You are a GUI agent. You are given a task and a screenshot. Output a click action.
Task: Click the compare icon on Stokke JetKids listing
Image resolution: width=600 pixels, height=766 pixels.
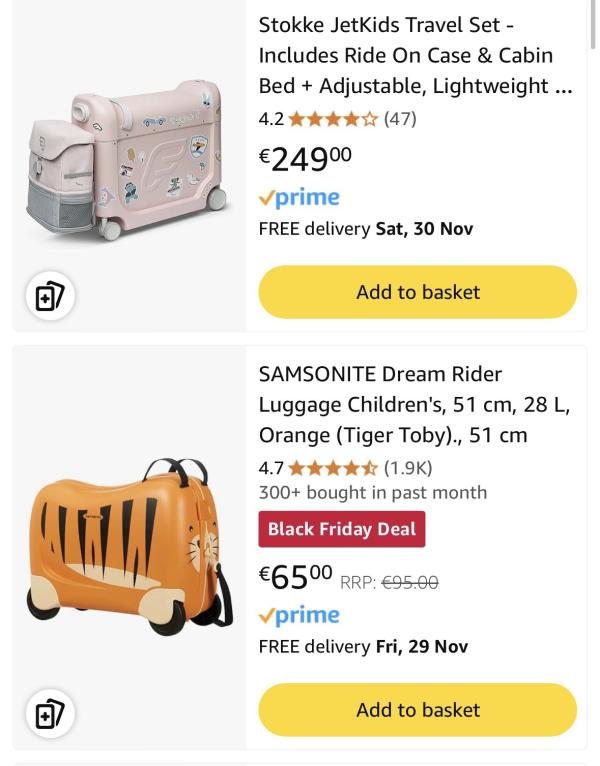(49, 297)
